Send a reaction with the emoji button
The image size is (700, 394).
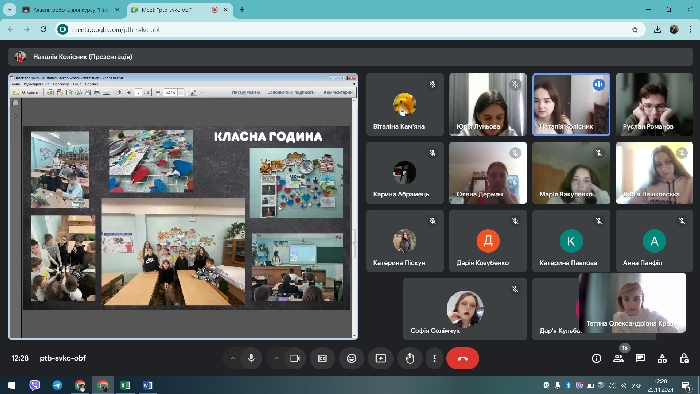point(351,358)
